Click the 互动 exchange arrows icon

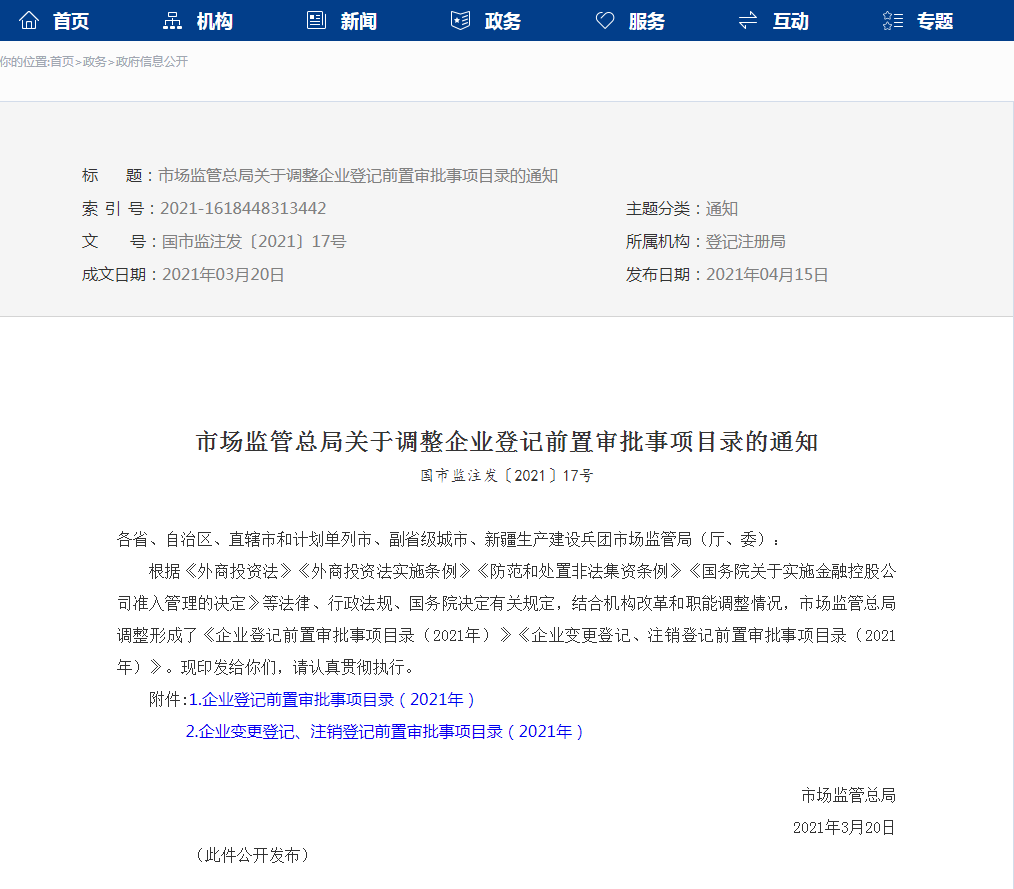pyautogui.click(x=748, y=21)
